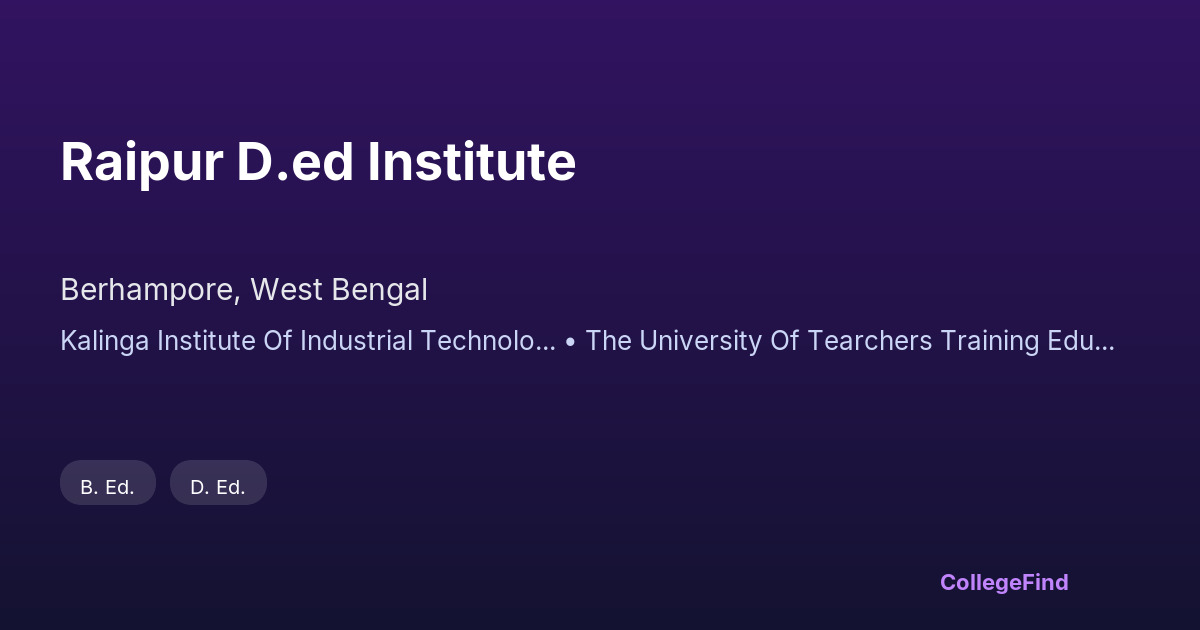The width and height of the screenshot is (1200, 630).
Task: Click the word Kalinga in affiliations
Action: pyautogui.click(x=100, y=341)
